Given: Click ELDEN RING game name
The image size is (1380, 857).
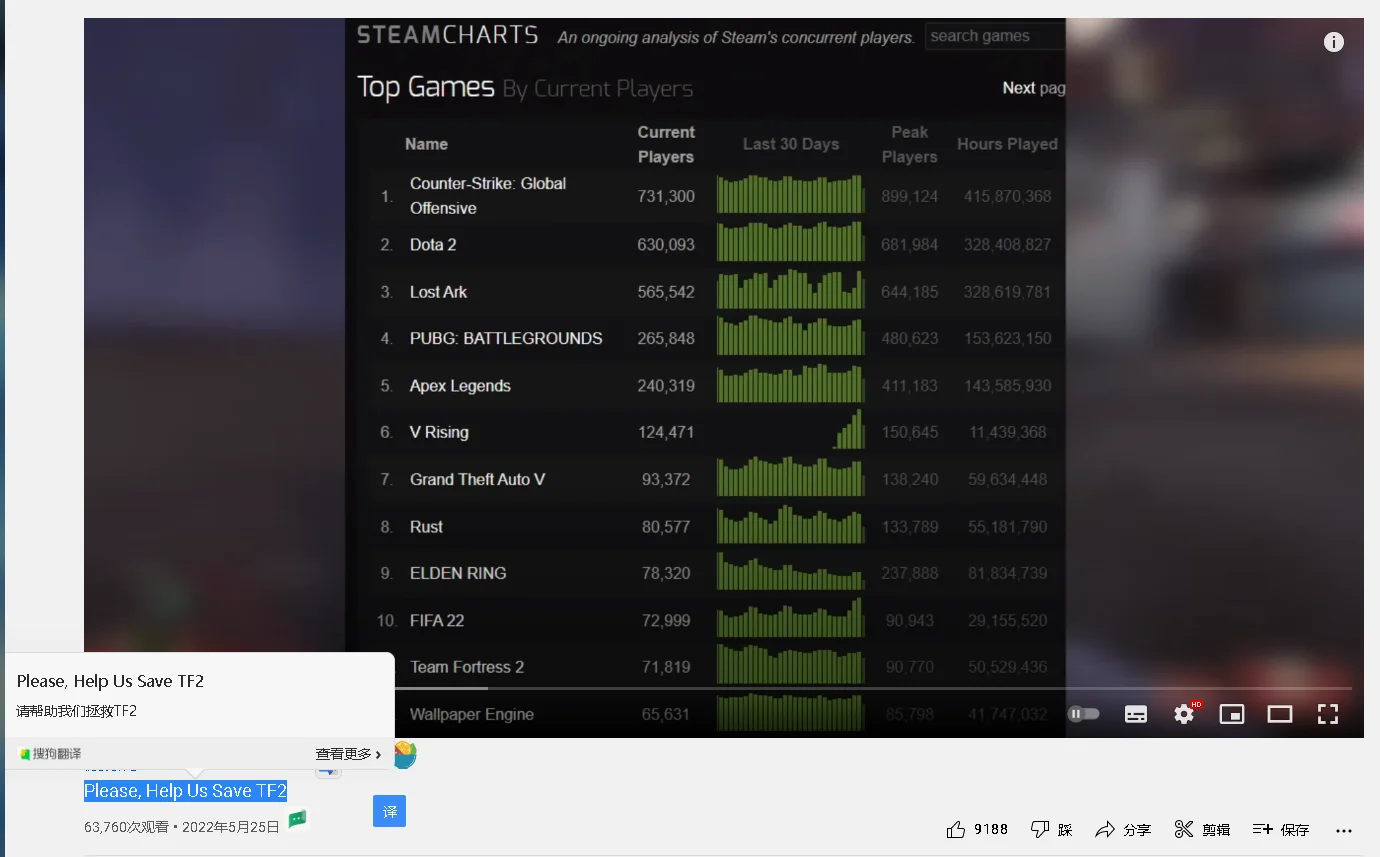Looking at the screenshot, I should [458, 573].
